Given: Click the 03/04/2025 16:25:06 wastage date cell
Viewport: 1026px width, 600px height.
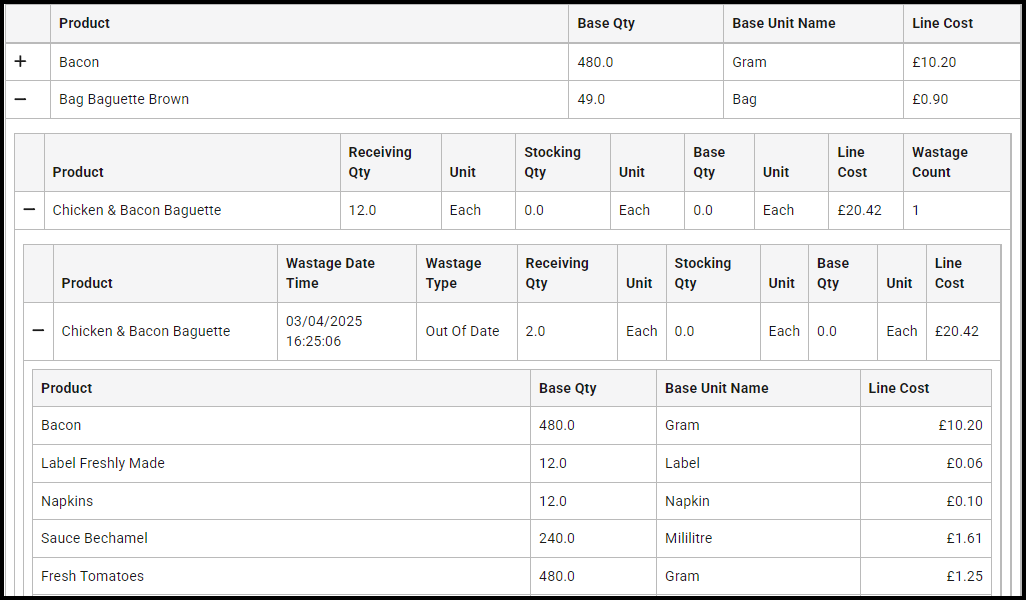Looking at the screenshot, I should click(325, 331).
